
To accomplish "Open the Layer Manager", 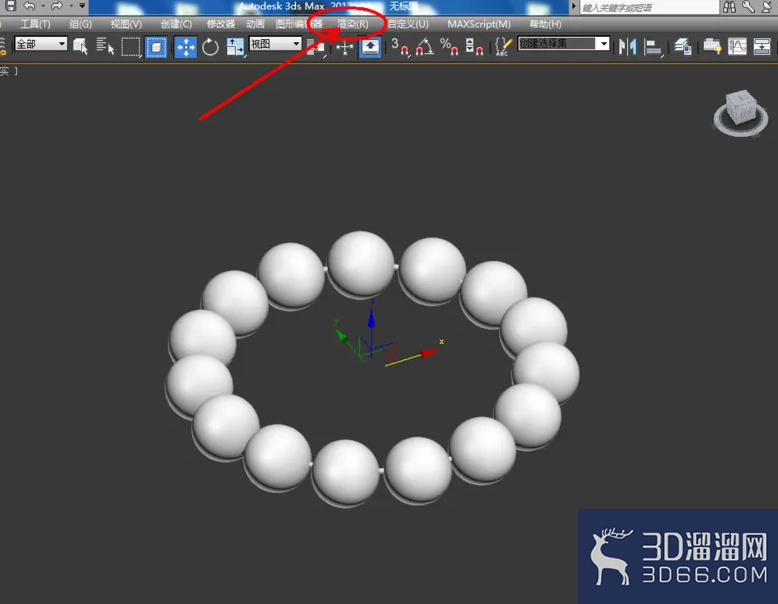I will click(683, 47).
